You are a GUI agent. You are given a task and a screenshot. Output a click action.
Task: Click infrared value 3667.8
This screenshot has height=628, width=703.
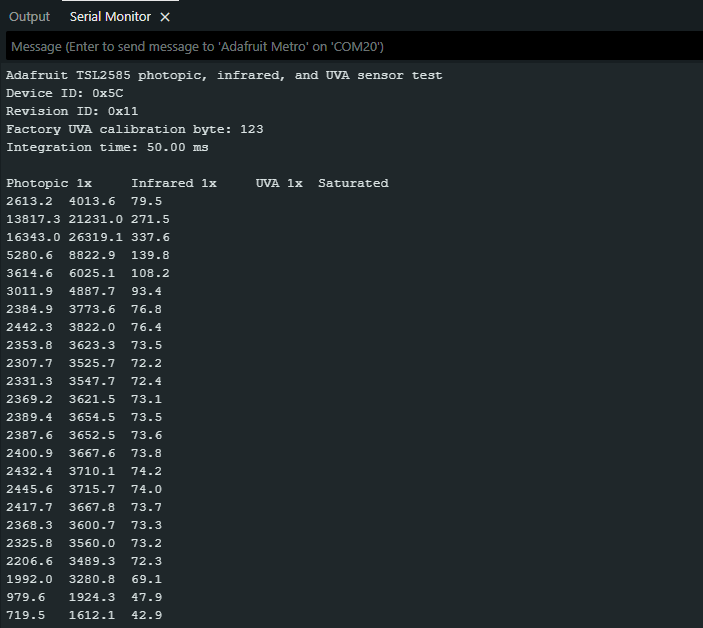click(x=92, y=507)
